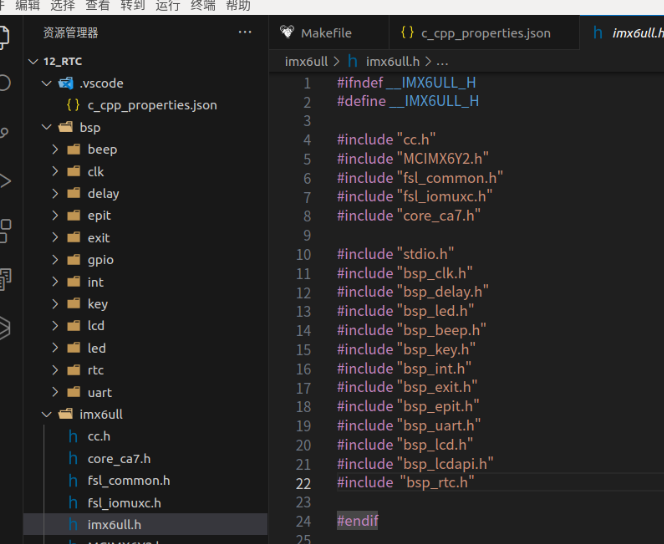Open the Explorer view in activity bar
The width and height of the screenshot is (664, 544).
tap(5, 38)
